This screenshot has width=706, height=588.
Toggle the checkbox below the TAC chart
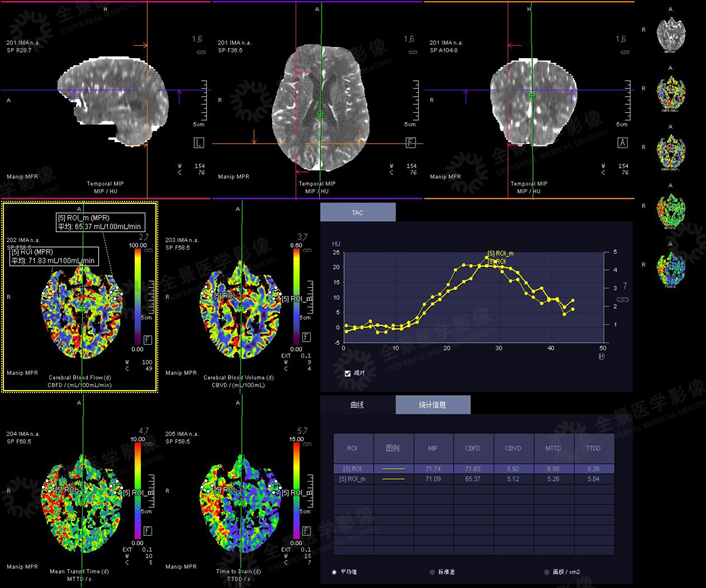coord(347,372)
